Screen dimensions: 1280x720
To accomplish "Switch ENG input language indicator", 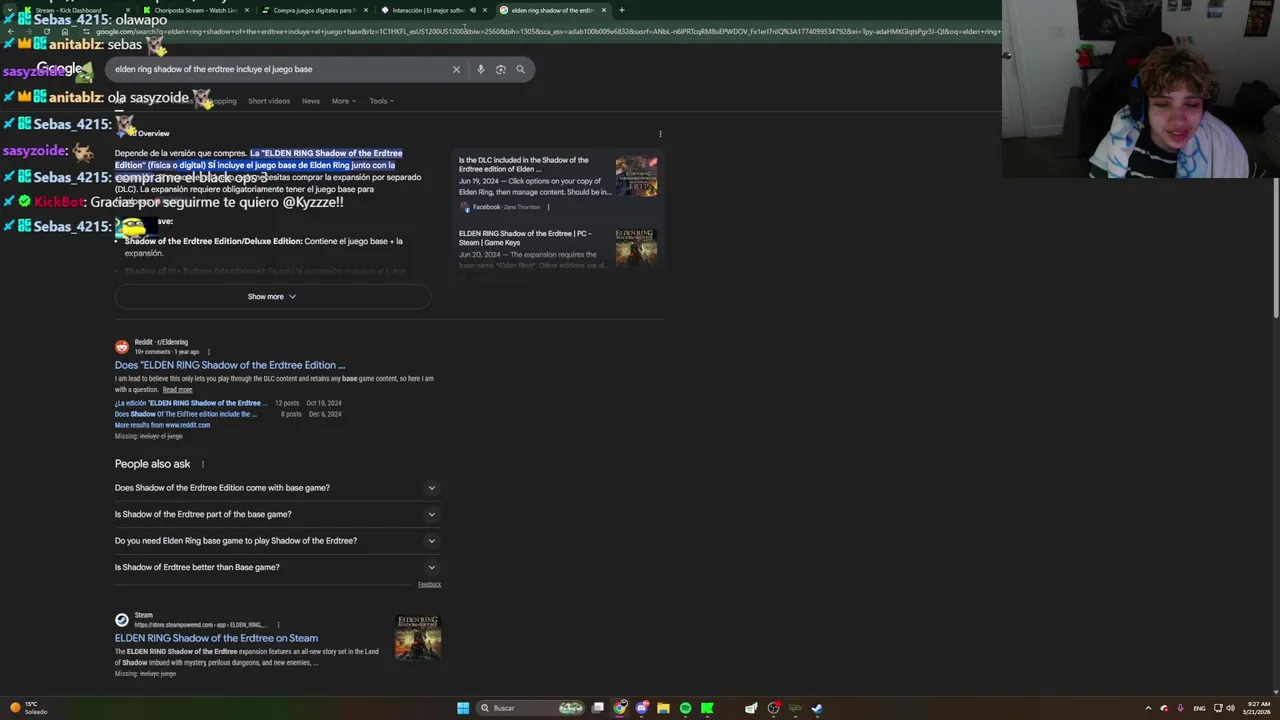I will (1199, 708).
